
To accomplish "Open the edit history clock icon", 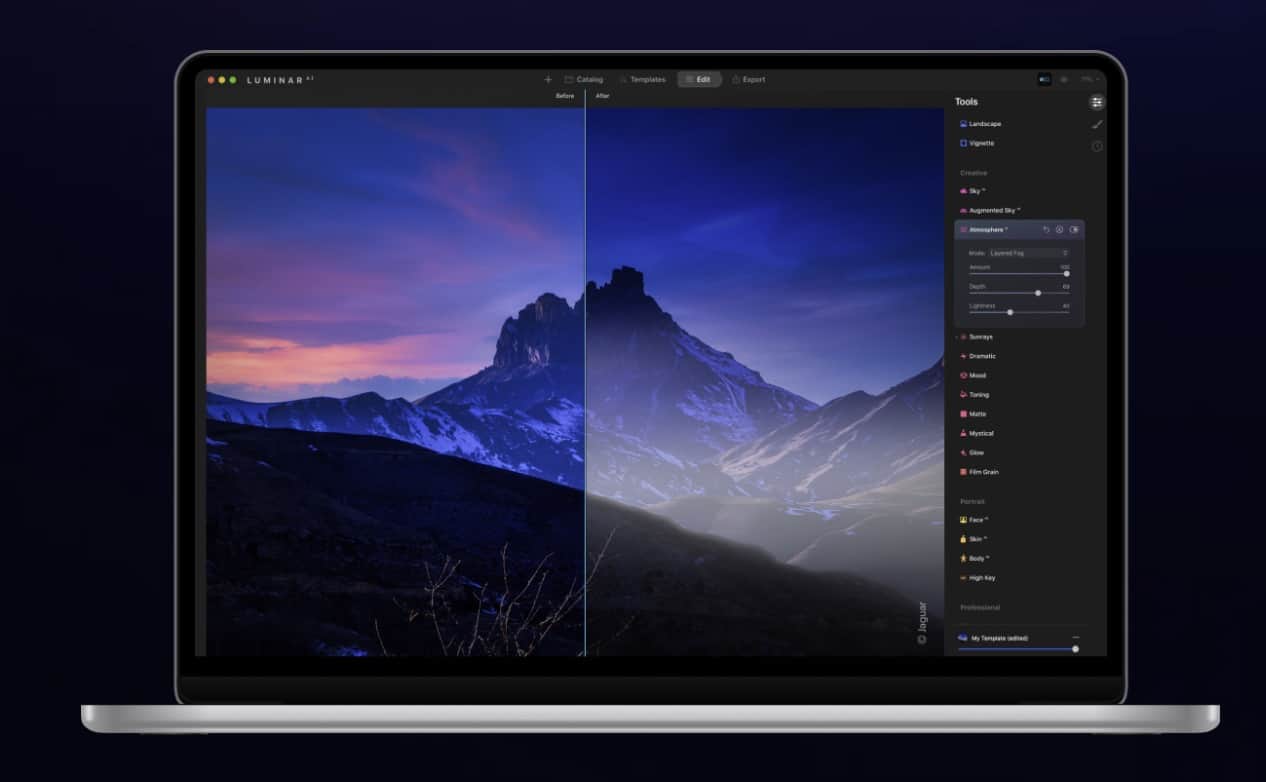I will [1097, 146].
